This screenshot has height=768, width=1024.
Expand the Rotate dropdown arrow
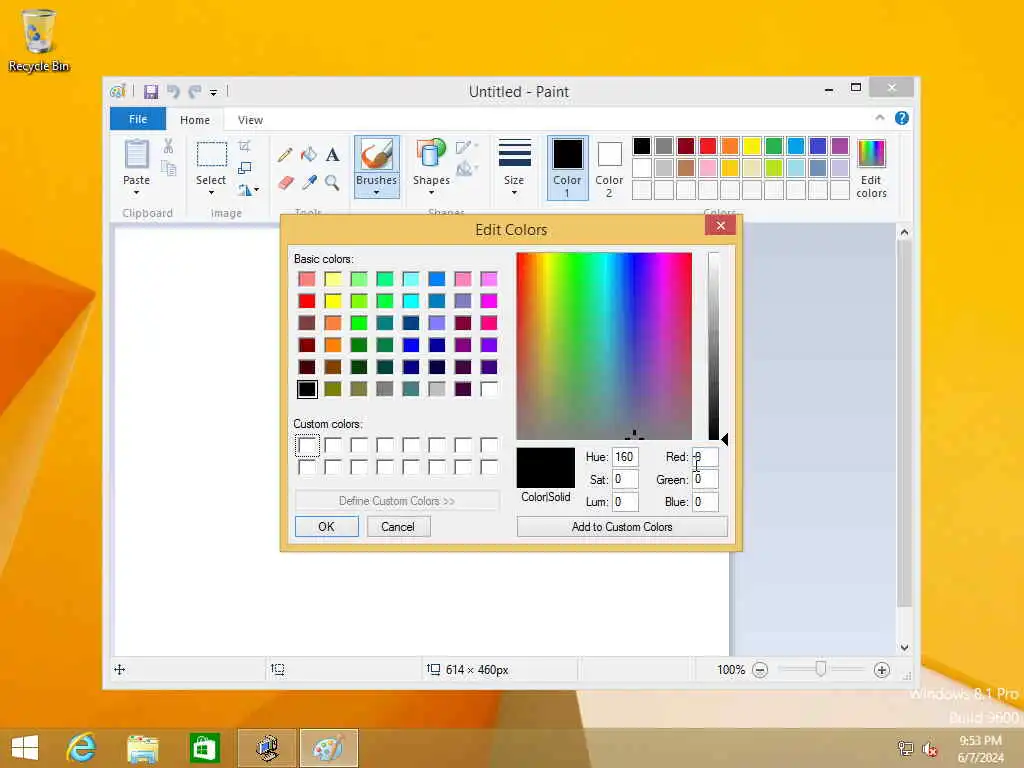(x=256, y=190)
